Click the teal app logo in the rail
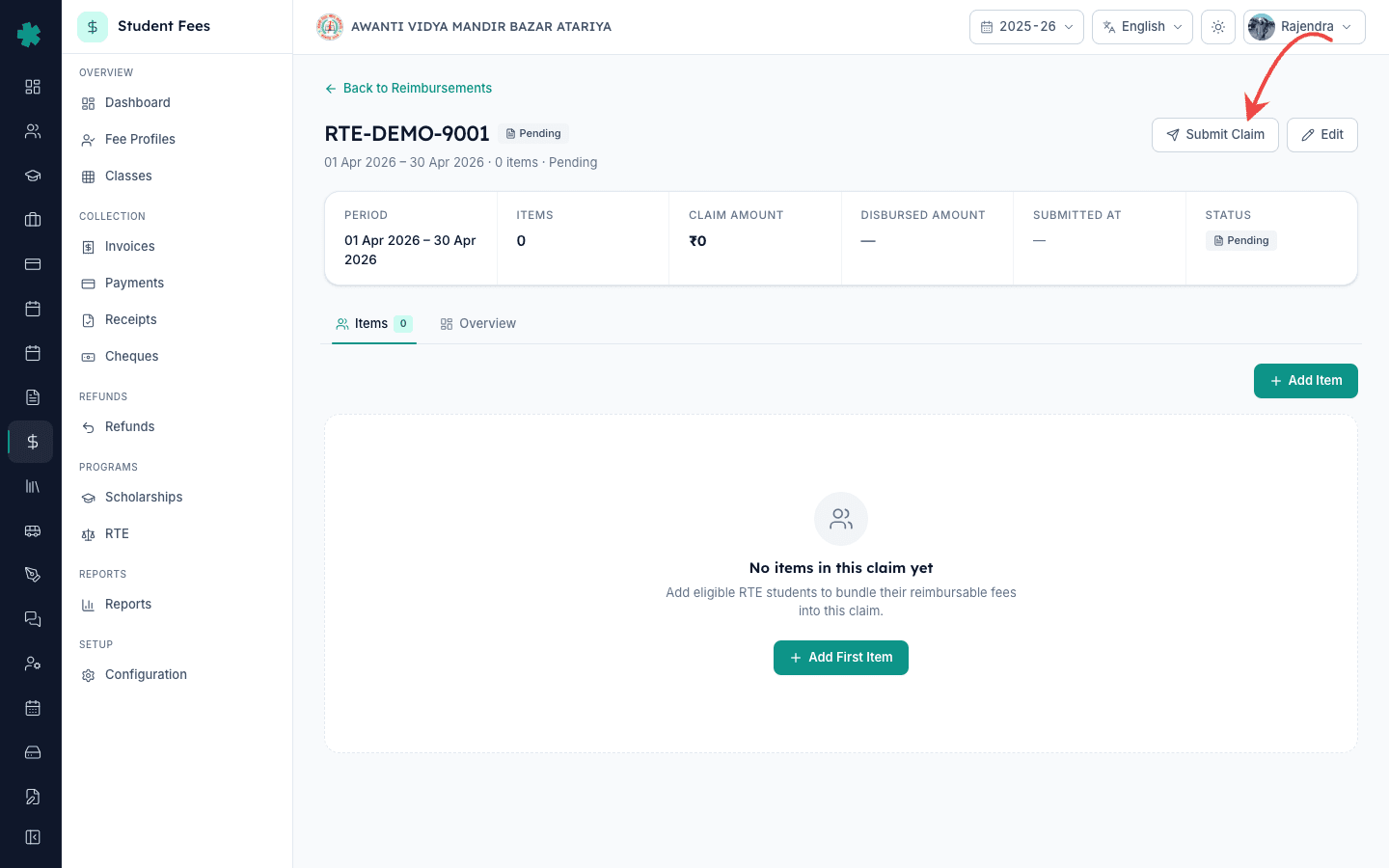Viewport: 1389px width, 868px height. 30,35
